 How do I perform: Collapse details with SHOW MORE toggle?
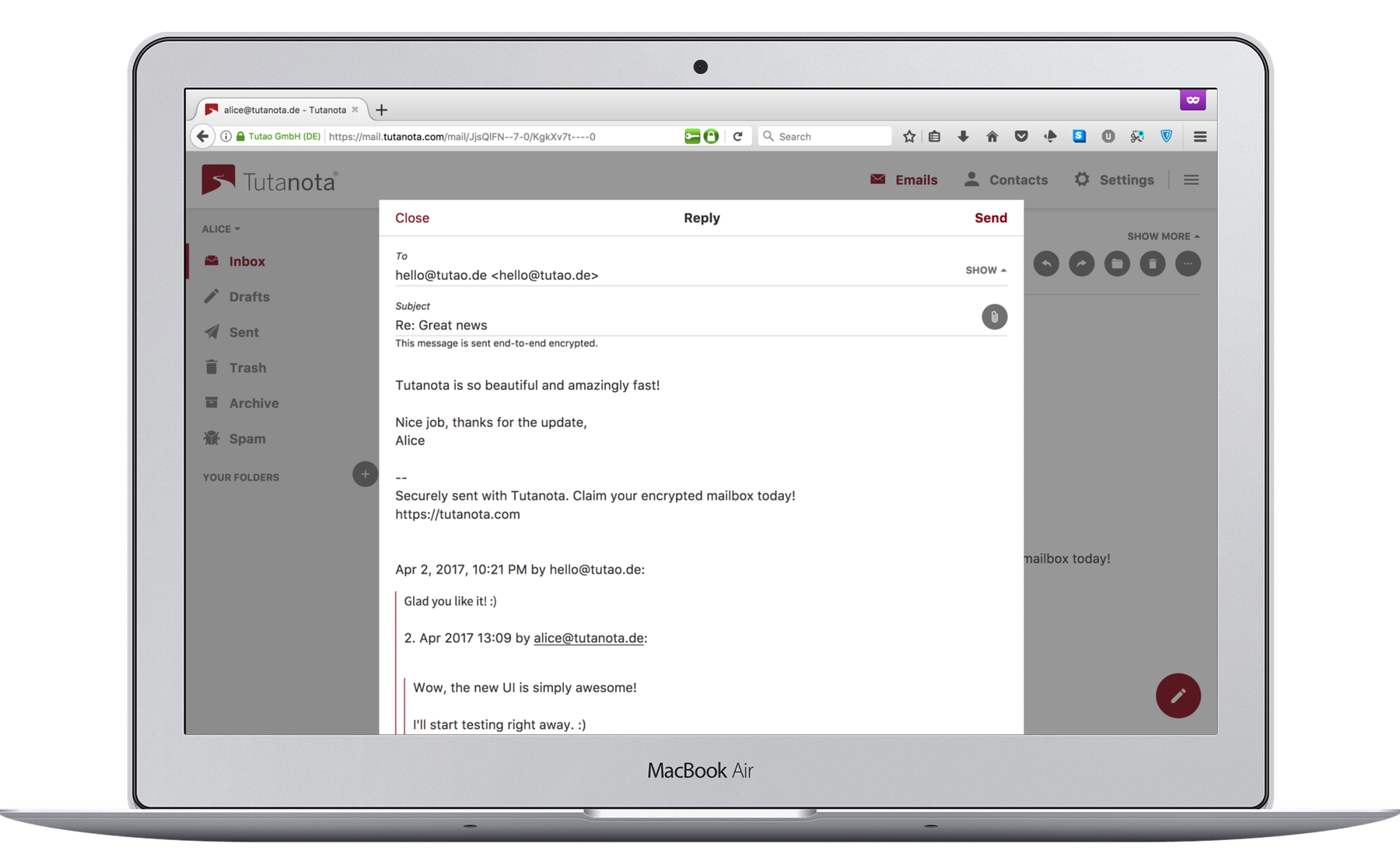1163,236
